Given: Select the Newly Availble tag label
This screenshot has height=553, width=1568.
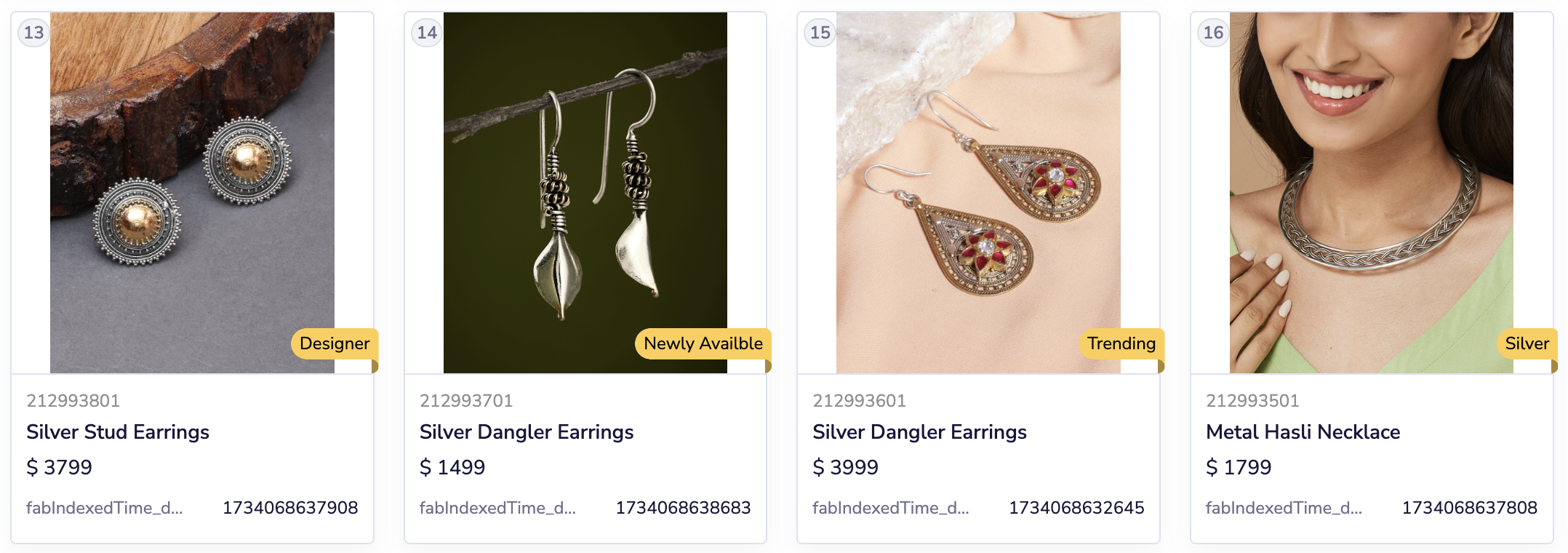Looking at the screenshot, I should (703, 343).
